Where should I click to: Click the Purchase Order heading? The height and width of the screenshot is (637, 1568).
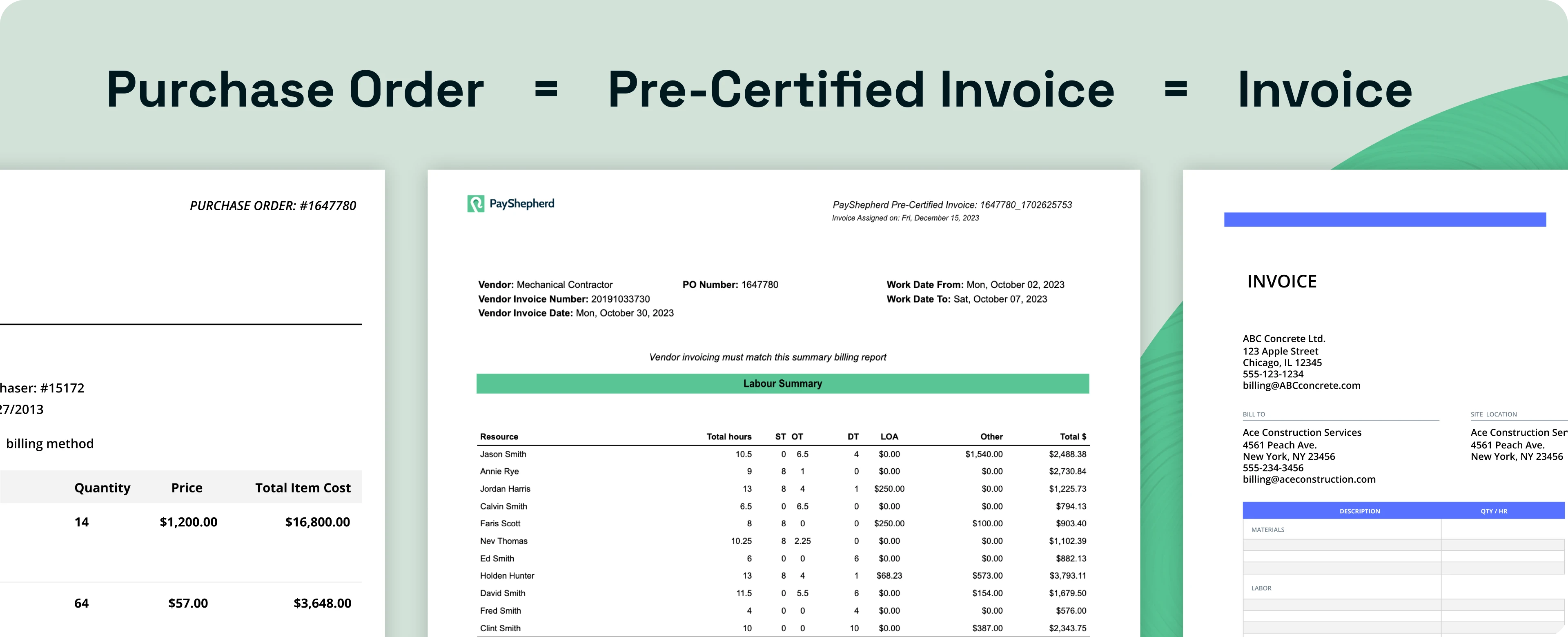point(295,90)
